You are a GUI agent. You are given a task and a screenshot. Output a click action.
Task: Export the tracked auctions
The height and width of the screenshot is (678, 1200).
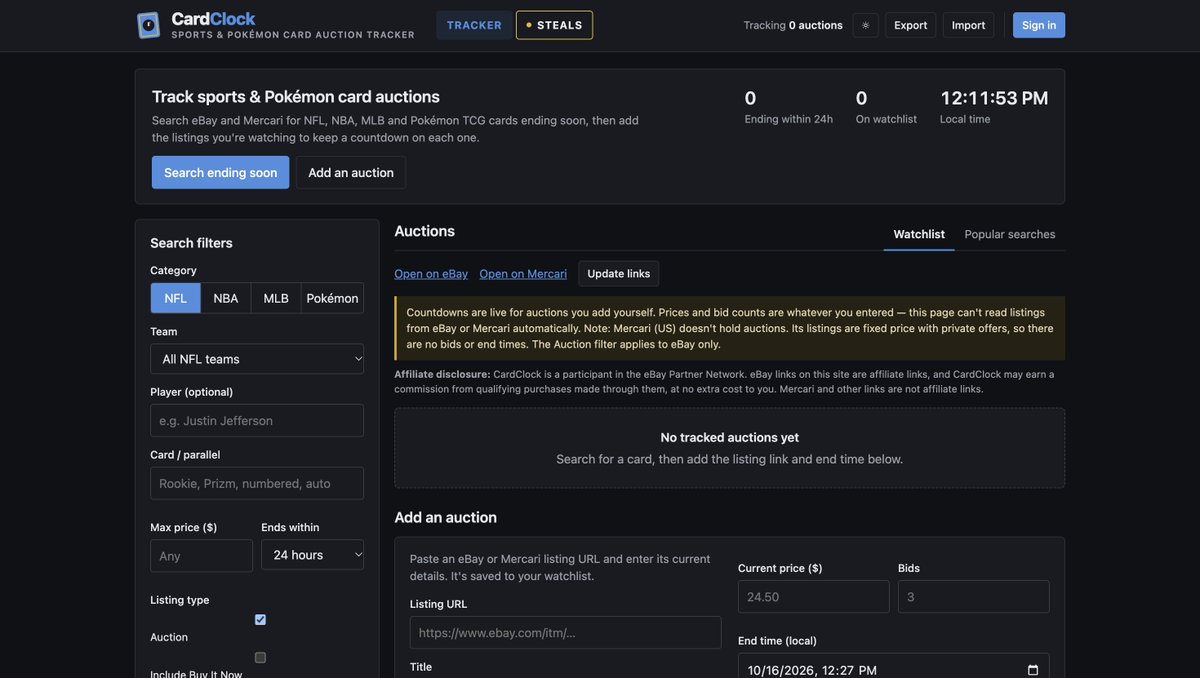tap(911, 25)
